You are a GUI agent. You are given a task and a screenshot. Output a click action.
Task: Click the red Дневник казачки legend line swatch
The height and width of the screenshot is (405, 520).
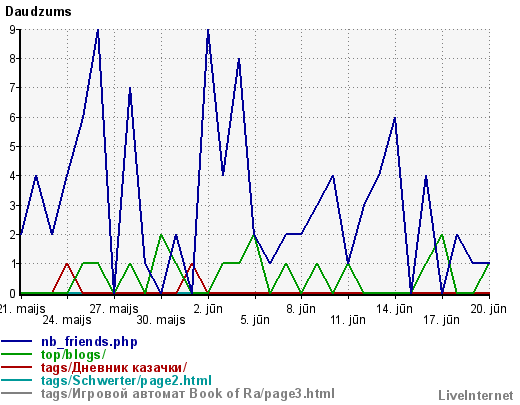(x=17, y=367)
